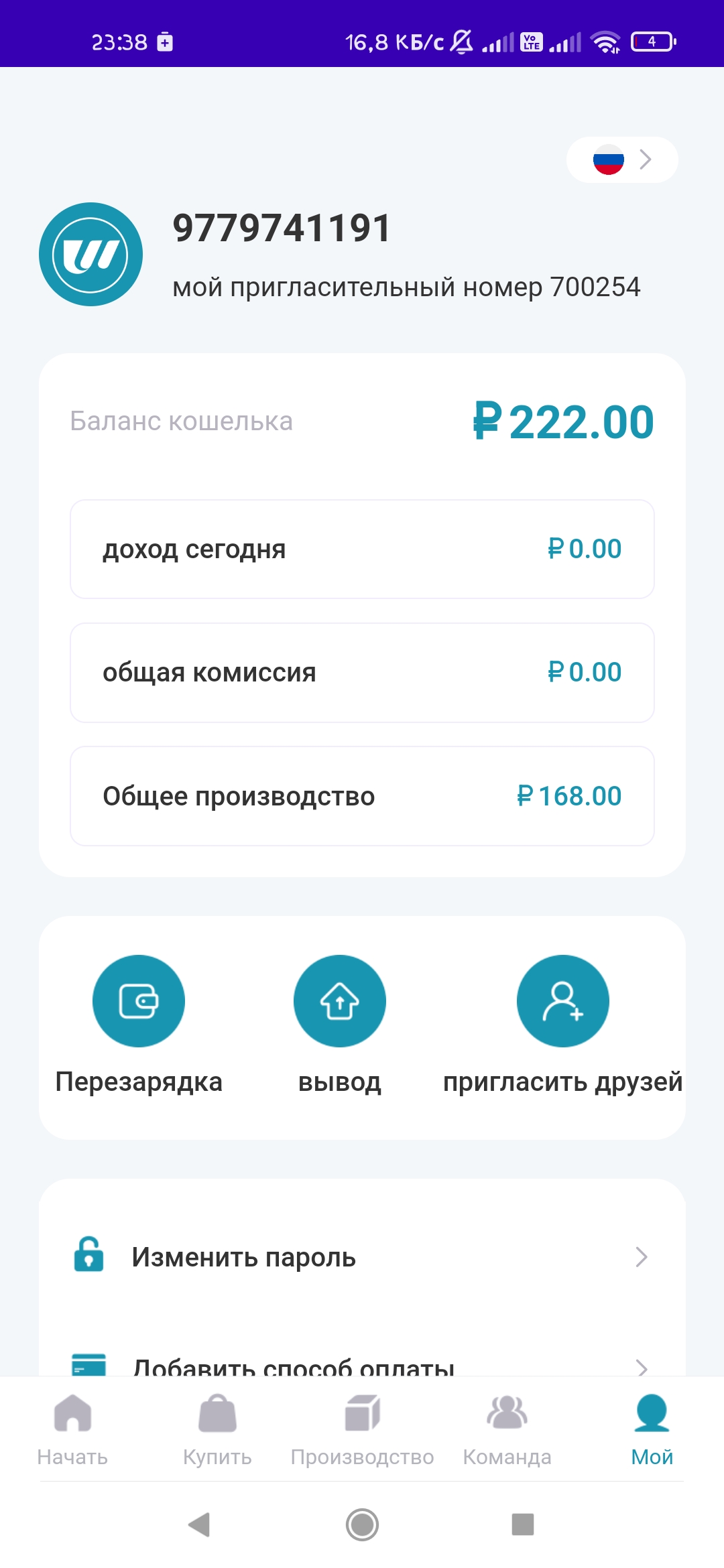Expand the Изменить пароль chevron arrow

point(641,1257)
